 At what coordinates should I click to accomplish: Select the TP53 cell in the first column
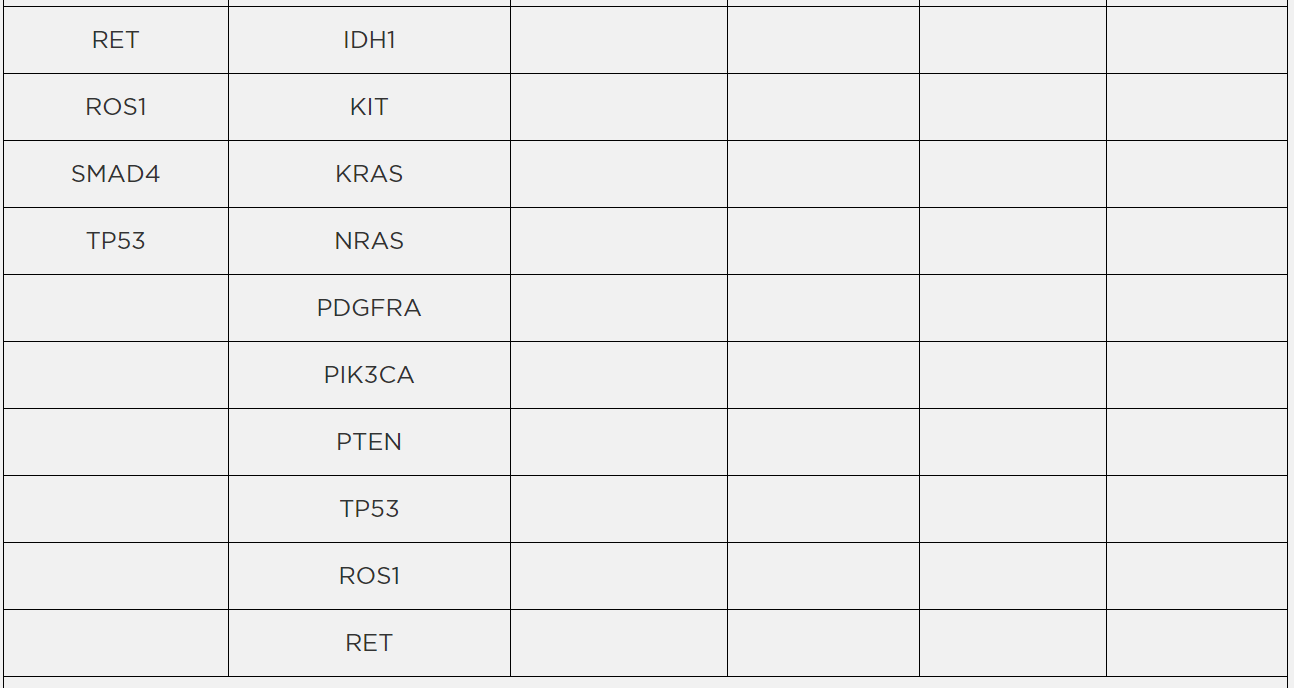coord(116,241)
